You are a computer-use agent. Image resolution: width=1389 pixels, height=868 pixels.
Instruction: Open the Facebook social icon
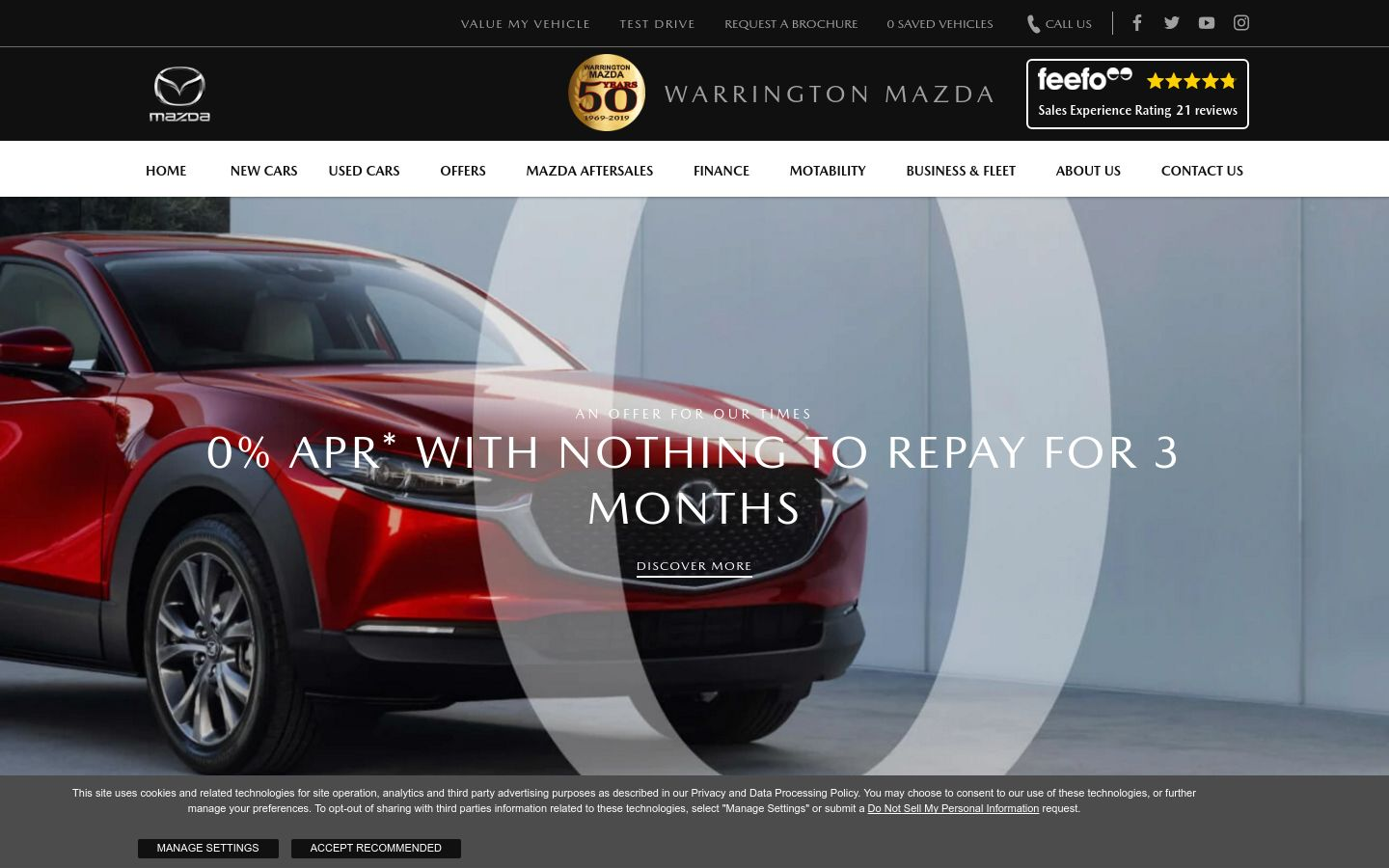coord(1137,23)
